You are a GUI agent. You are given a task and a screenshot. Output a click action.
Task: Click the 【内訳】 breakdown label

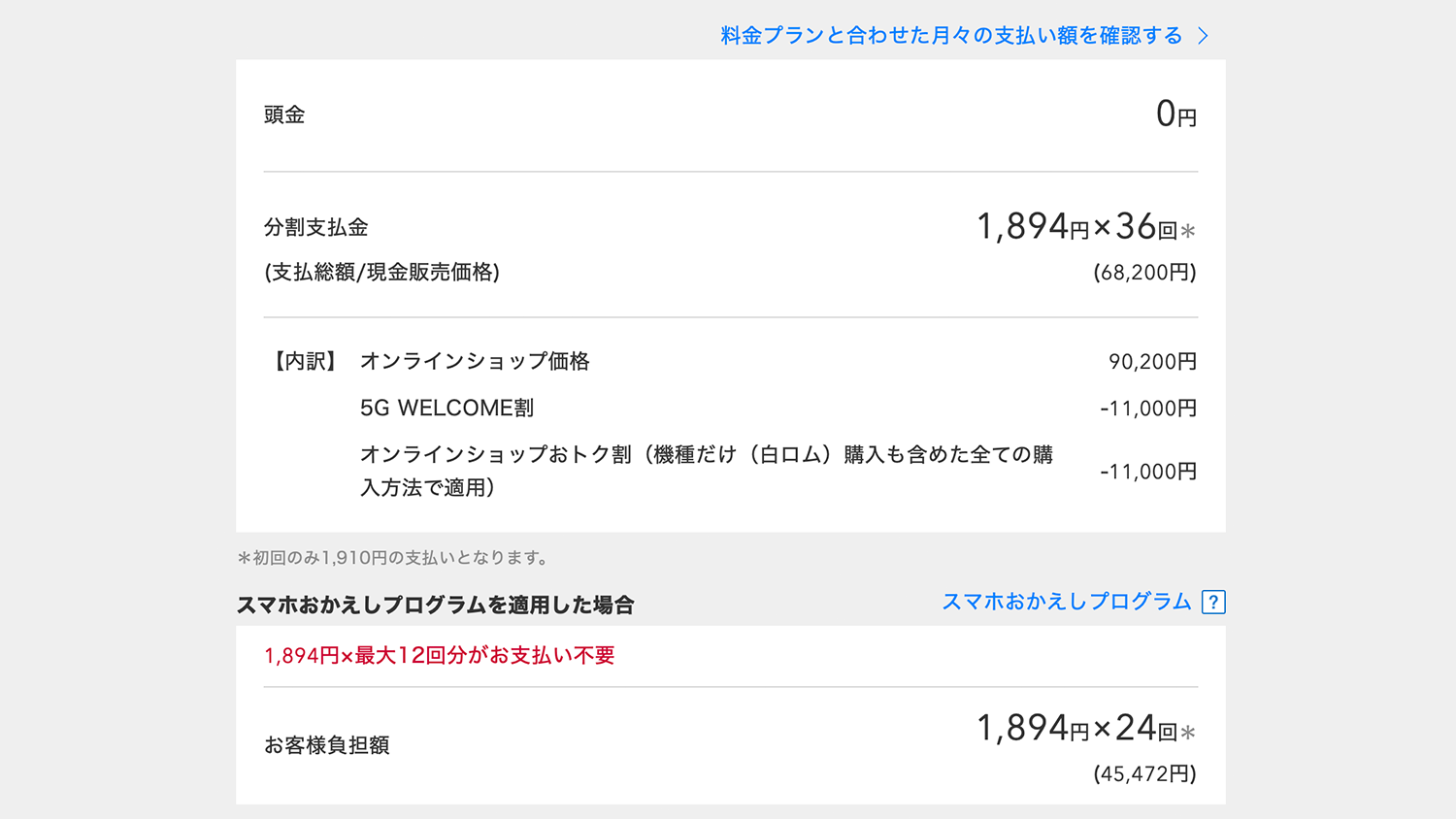pyautogui.click(x=305, y=362)
